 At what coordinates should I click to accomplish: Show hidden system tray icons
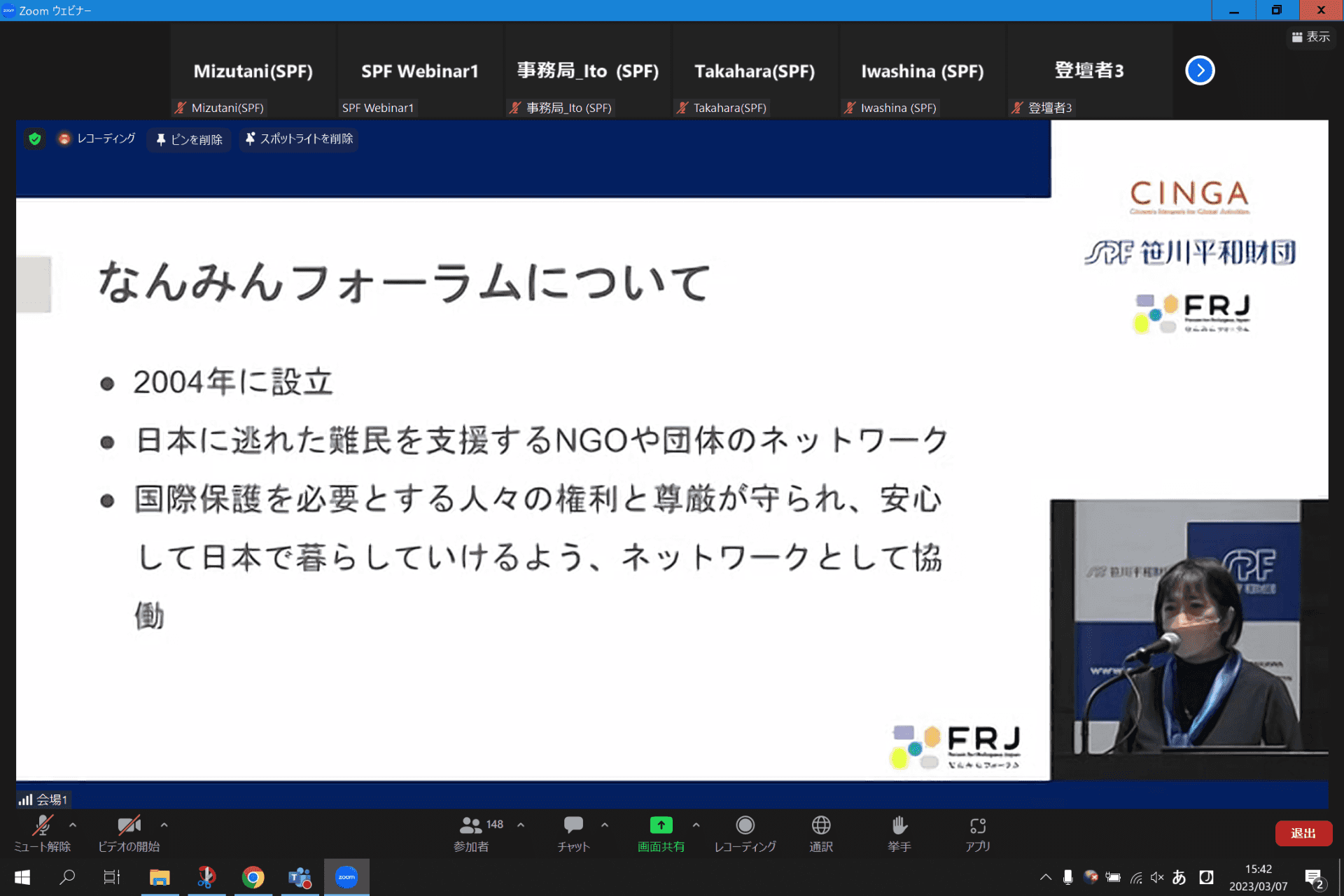[x=1046, y=877]
